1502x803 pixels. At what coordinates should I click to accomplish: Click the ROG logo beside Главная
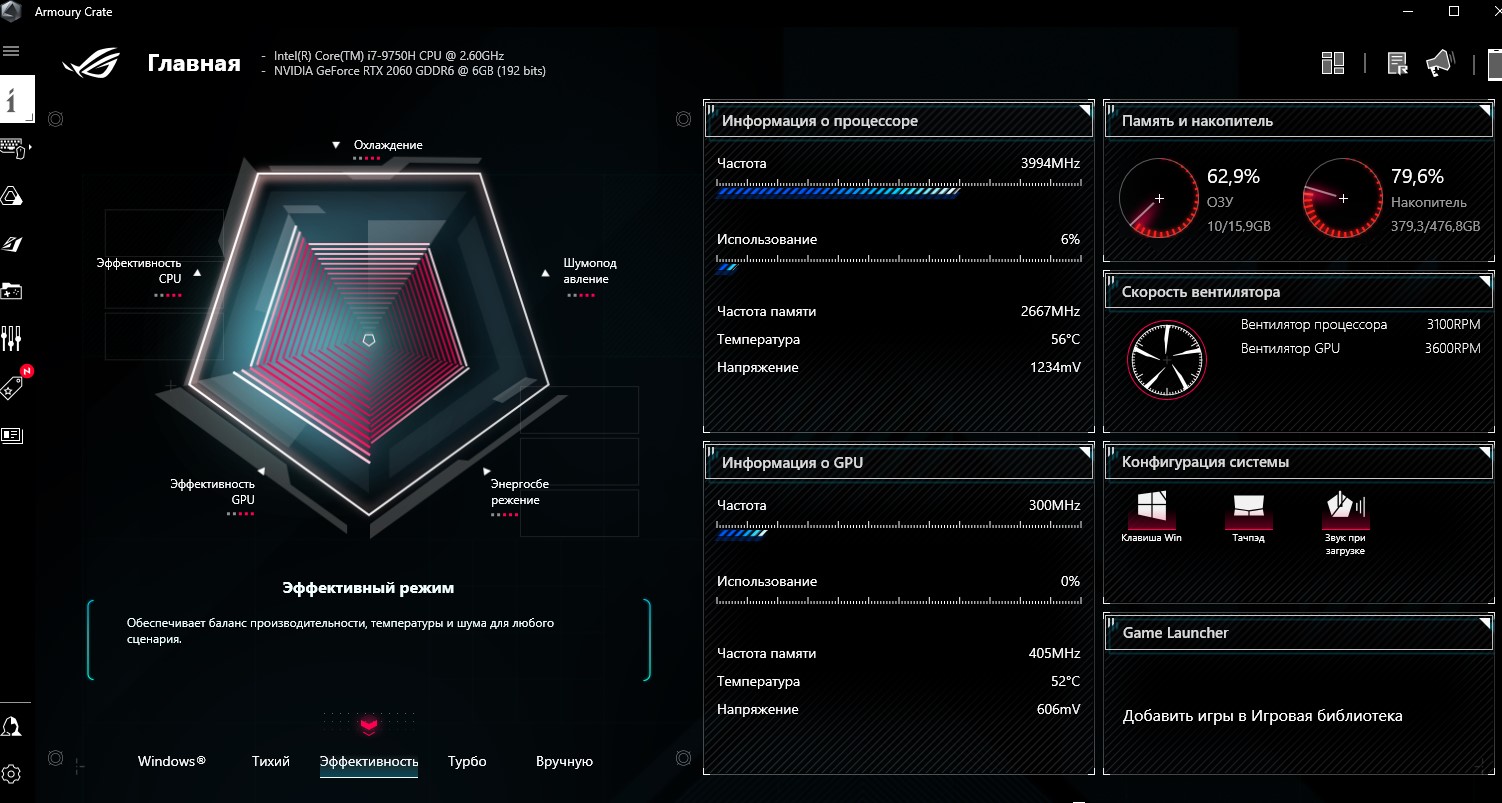pyautogui.click(x=91, y=64)
